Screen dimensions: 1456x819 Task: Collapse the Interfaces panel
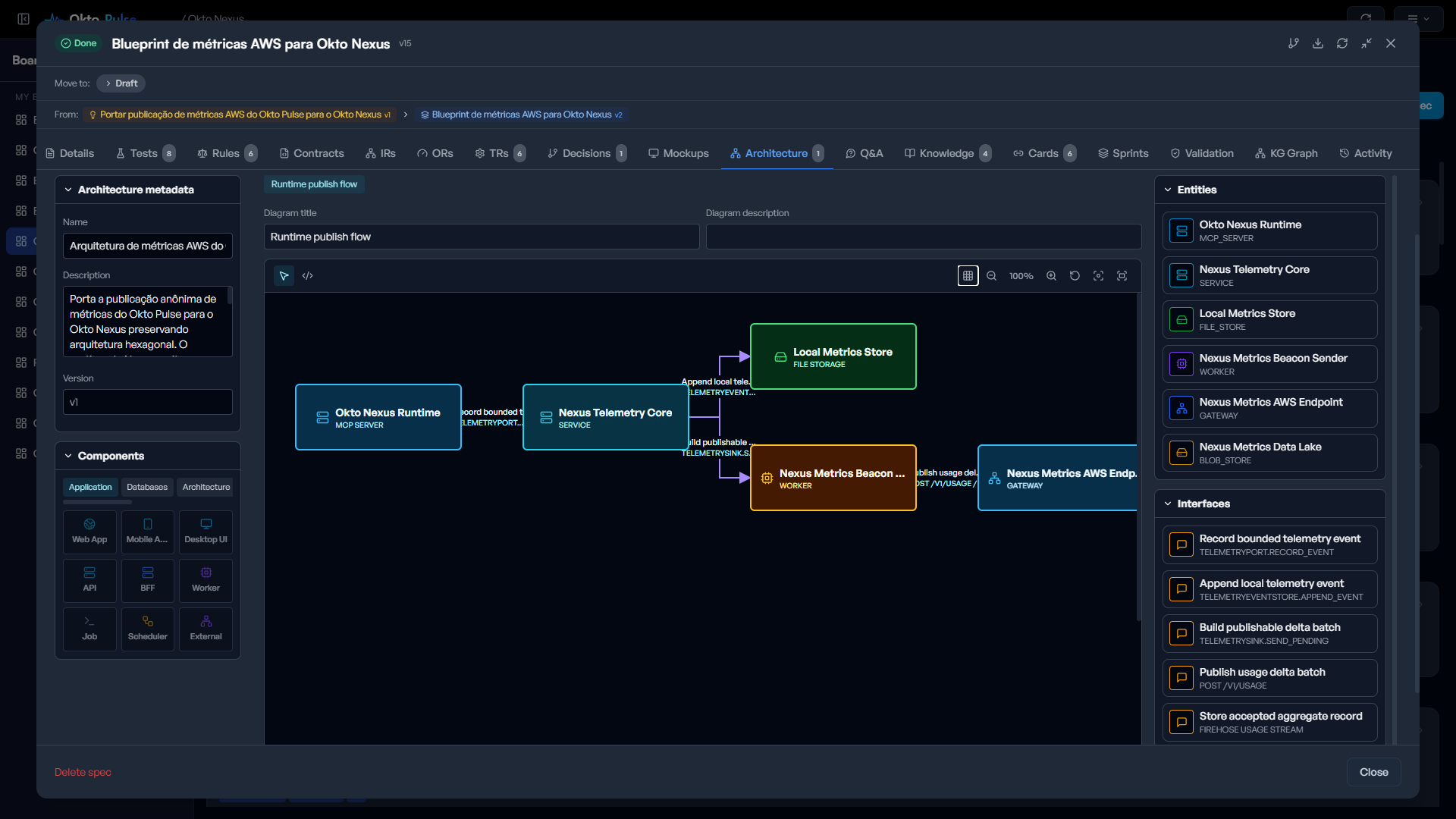pyautogui.click(x=1269, y=504)
